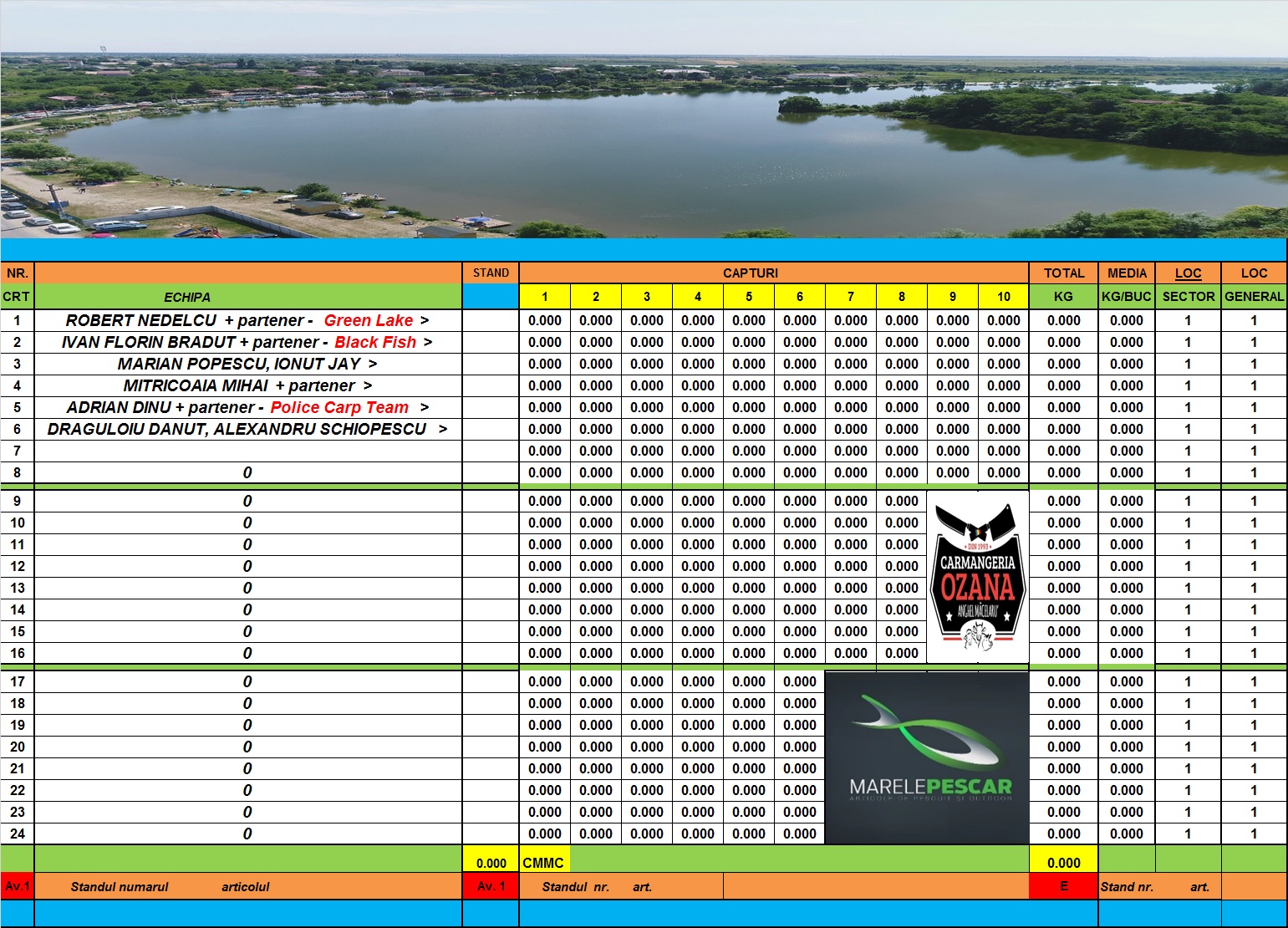Screen dimensions: 1288x928
Task: Select the ADRIAN DINU Police Carp Team cell
Action: [x=248, y=407]
